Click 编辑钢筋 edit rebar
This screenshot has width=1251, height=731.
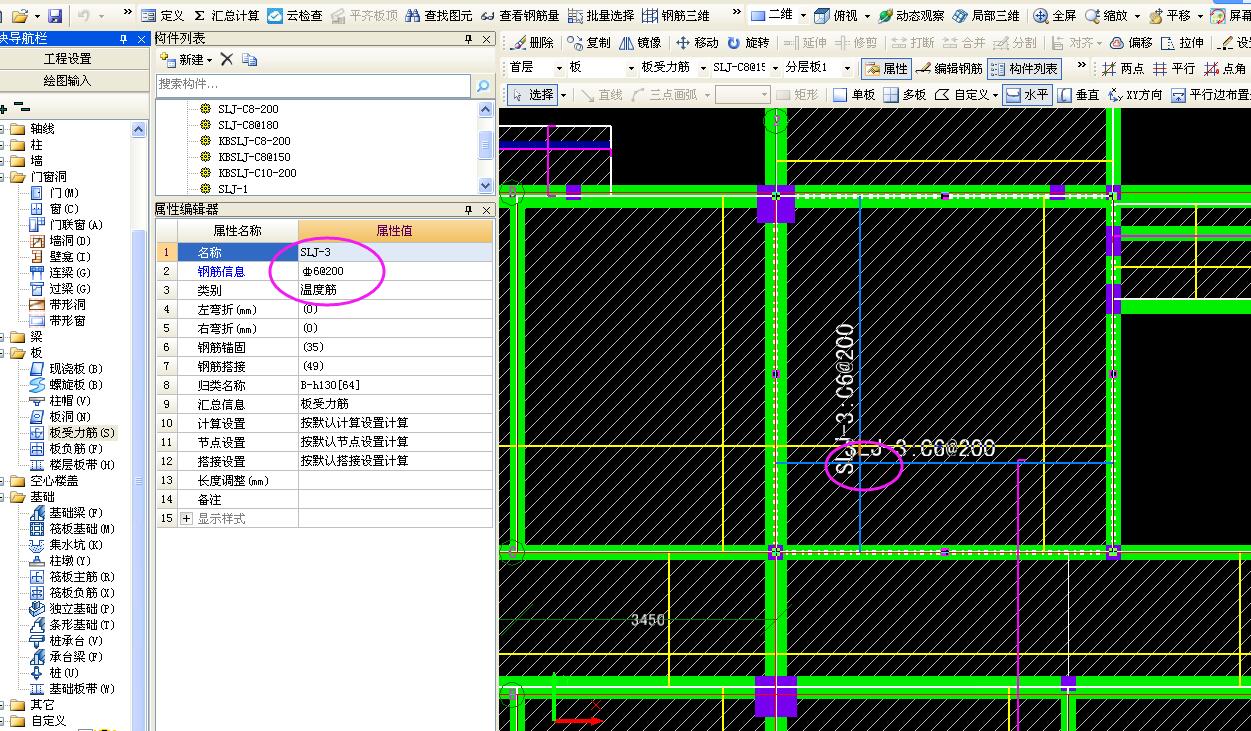(x=949, y=68)
